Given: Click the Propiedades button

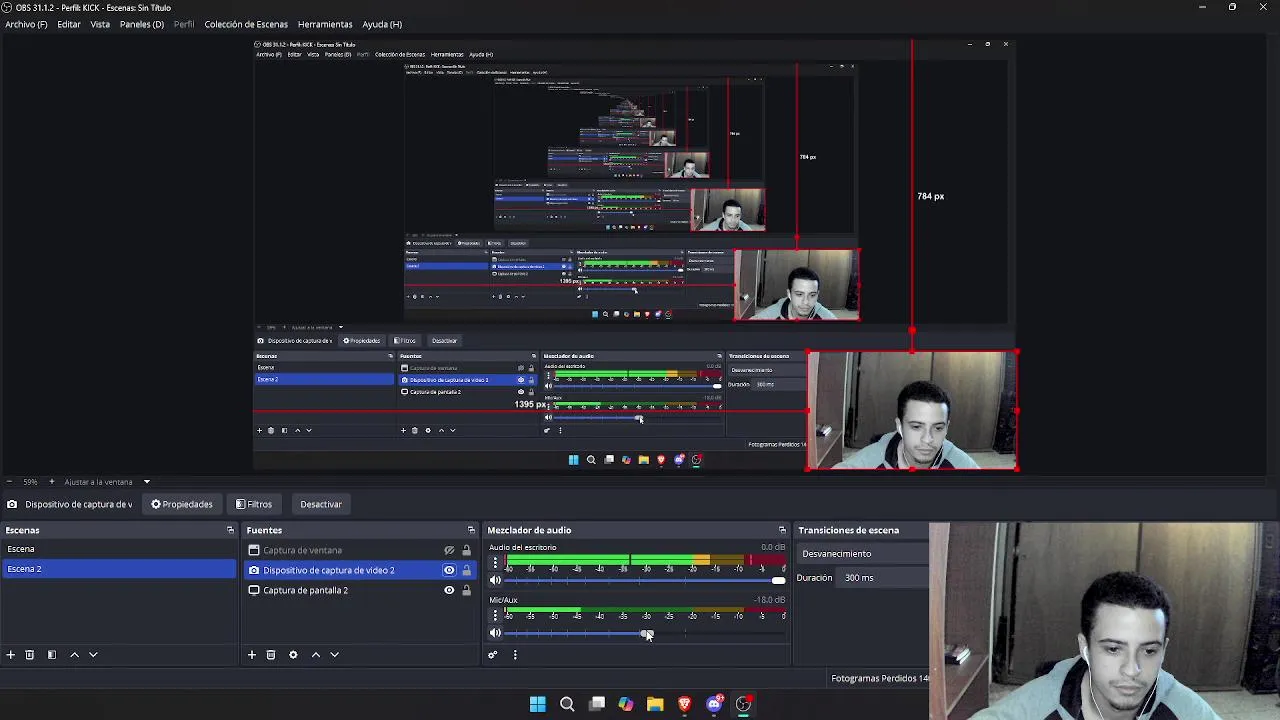Looking at the screenshot, I should (x=182, y=504).
